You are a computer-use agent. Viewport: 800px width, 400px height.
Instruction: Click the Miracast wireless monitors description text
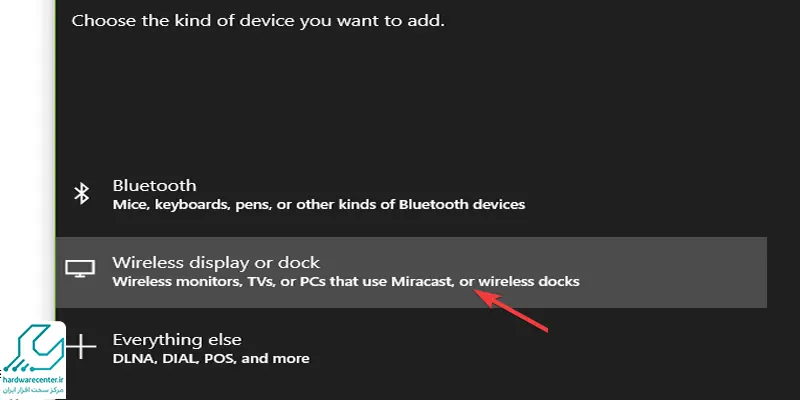click(345, 281)
